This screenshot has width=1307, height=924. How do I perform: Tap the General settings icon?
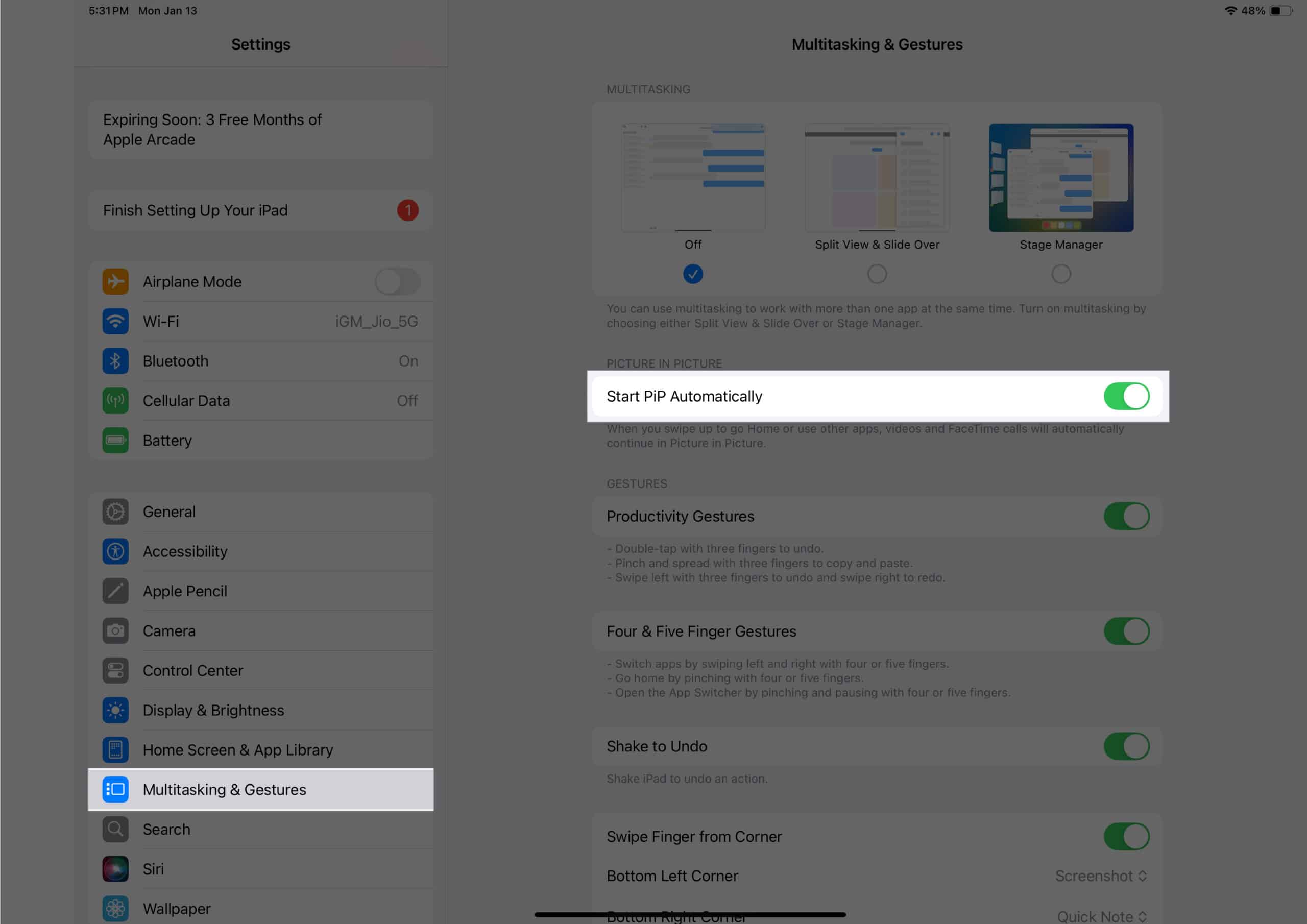pyautogui.click(x=115, y=511)
